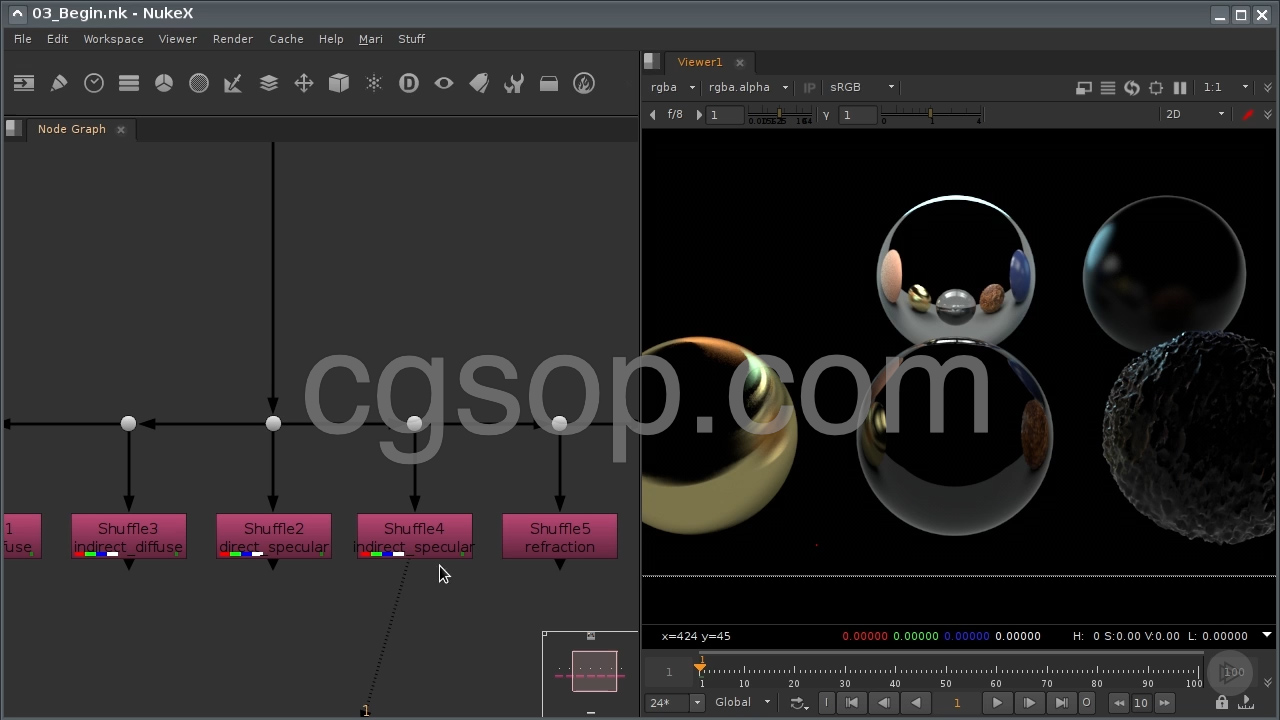The width and height of the screenshot is (1280, 720).
Task: Open the Cache menu
Action: tap(286, 39)
